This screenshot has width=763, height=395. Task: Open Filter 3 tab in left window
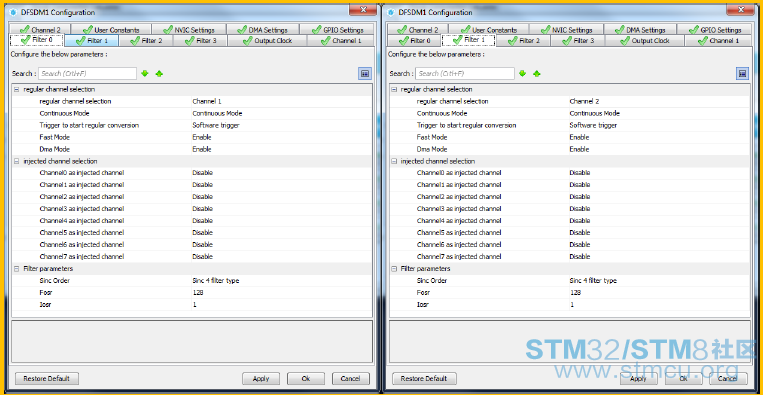(x=200, y=41)
